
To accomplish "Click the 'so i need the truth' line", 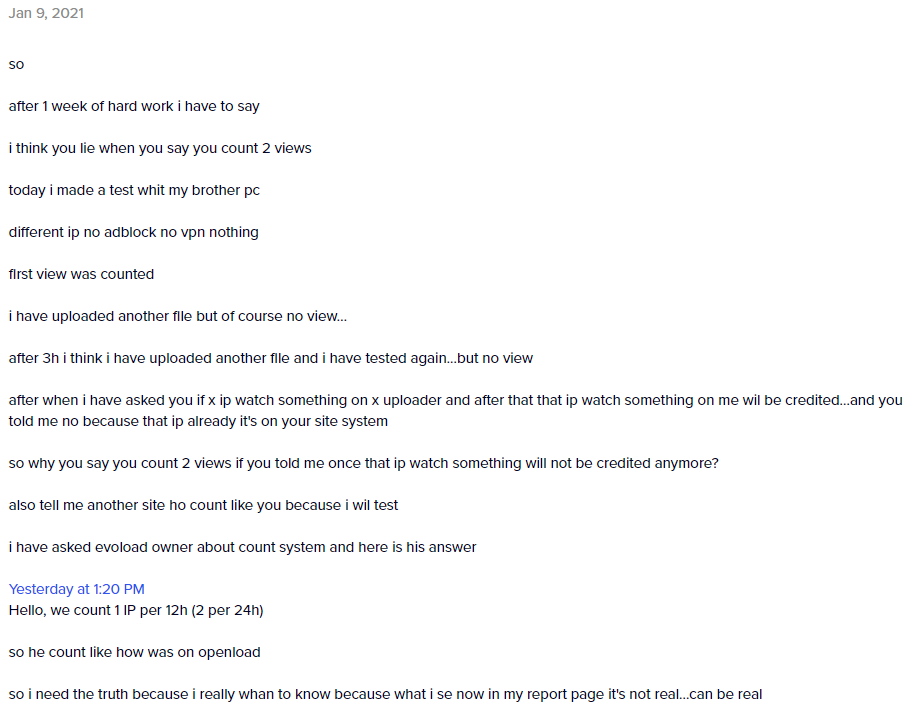I will point(385,694).
